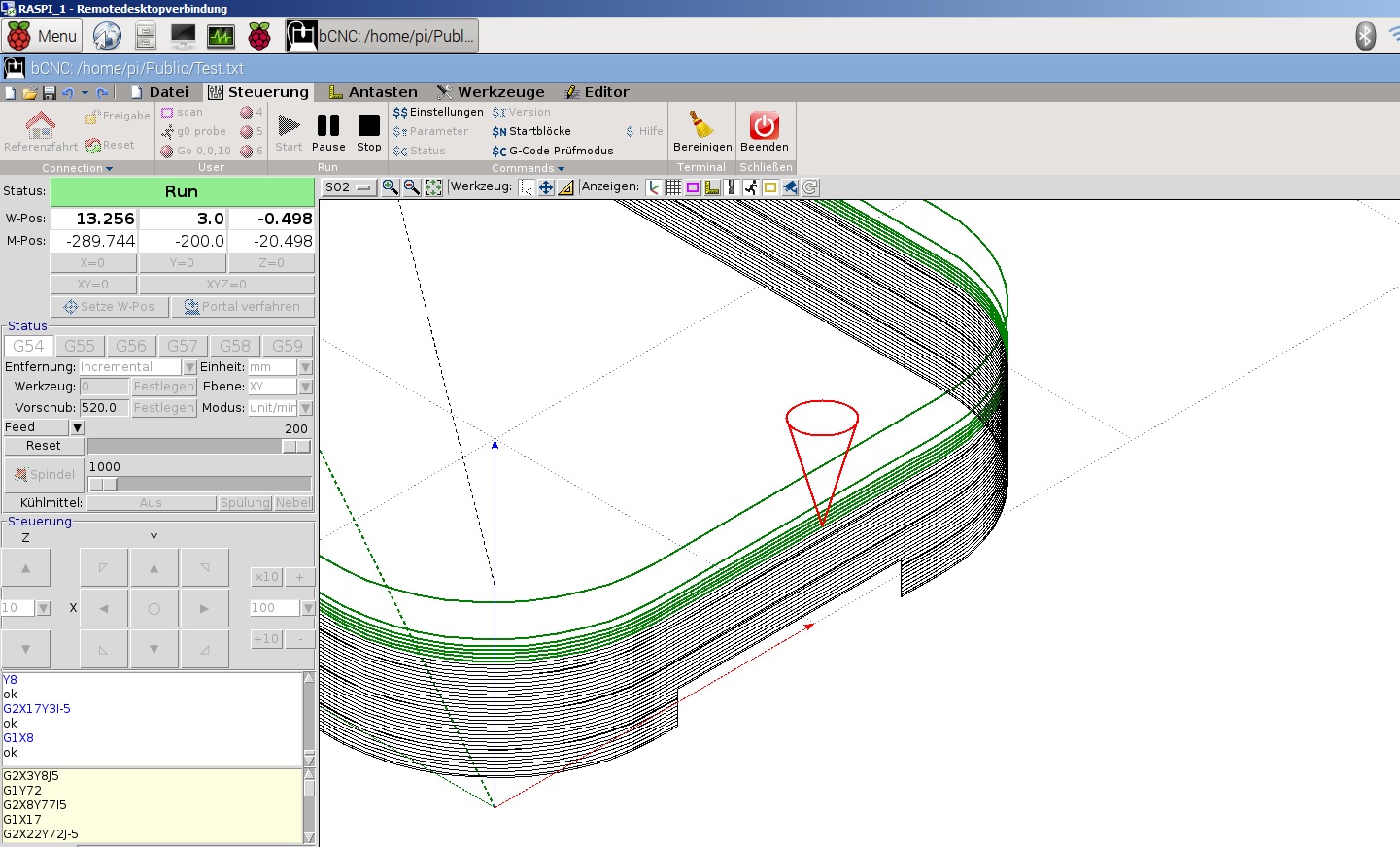Switch to the Werkzeuge tab
The height and width of the screenshot is (847, 1400).
(x=491, y=92)
